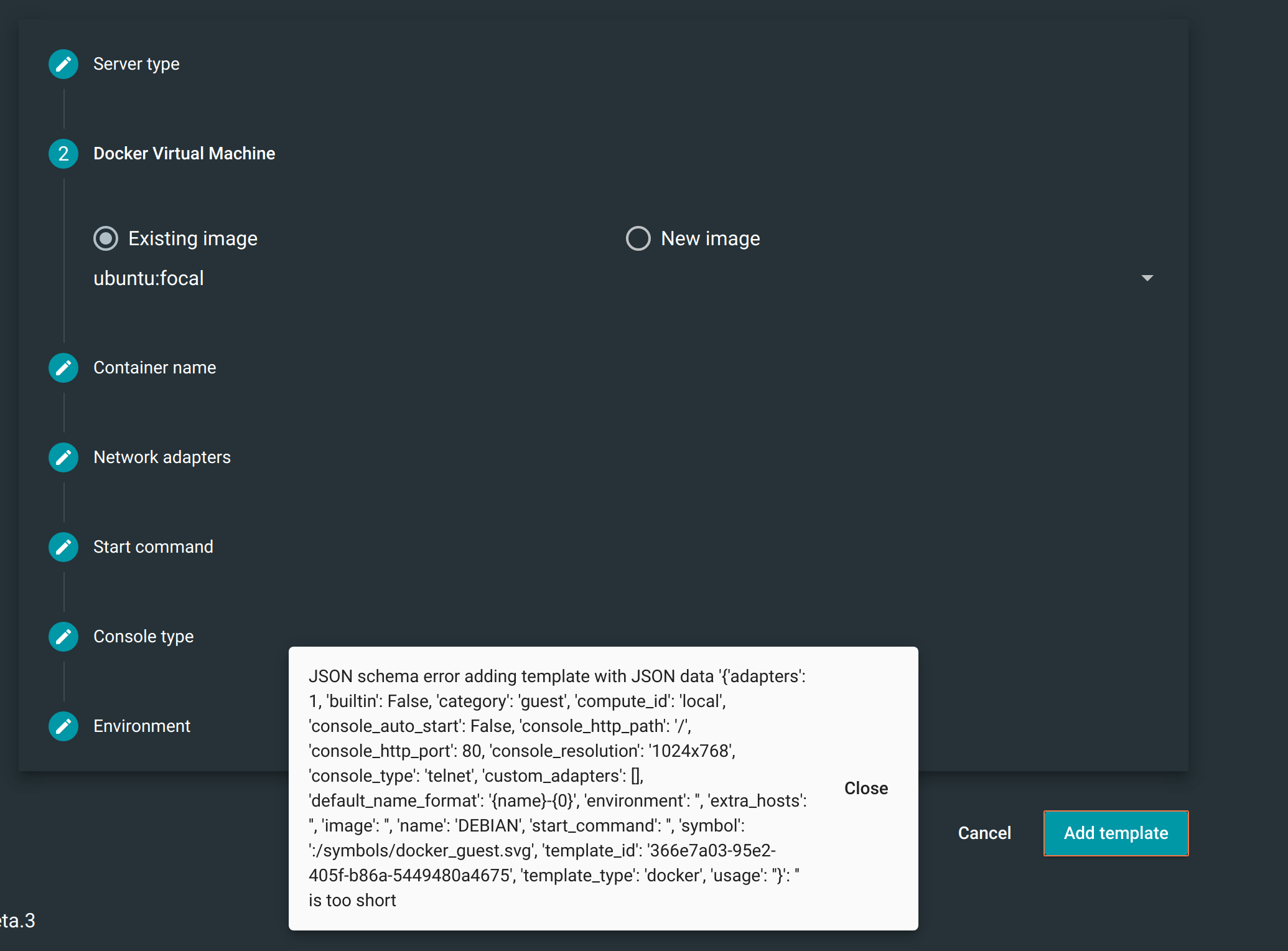Screen dimensions: 1288x951
Task: Edit the Network adapters step pencil icon
Action: click(x=63, y=457)
